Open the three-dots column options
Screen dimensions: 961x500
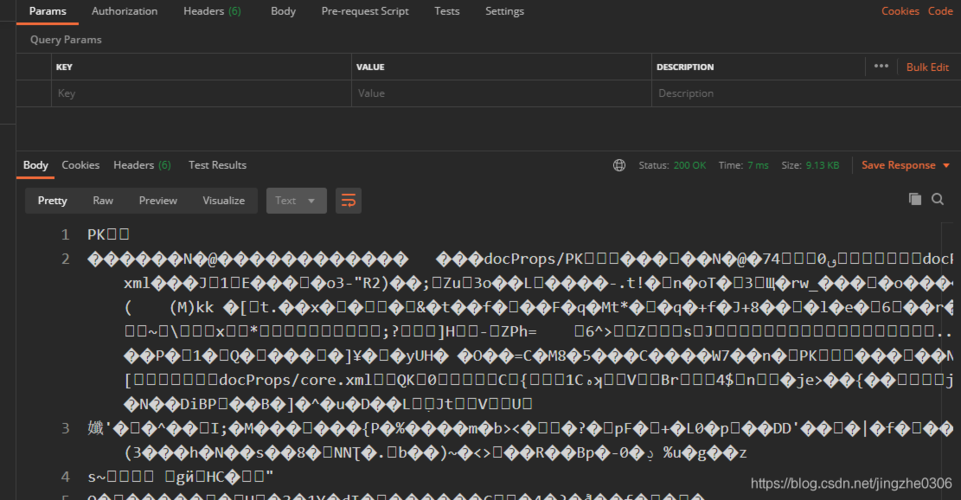pos(881,67)
